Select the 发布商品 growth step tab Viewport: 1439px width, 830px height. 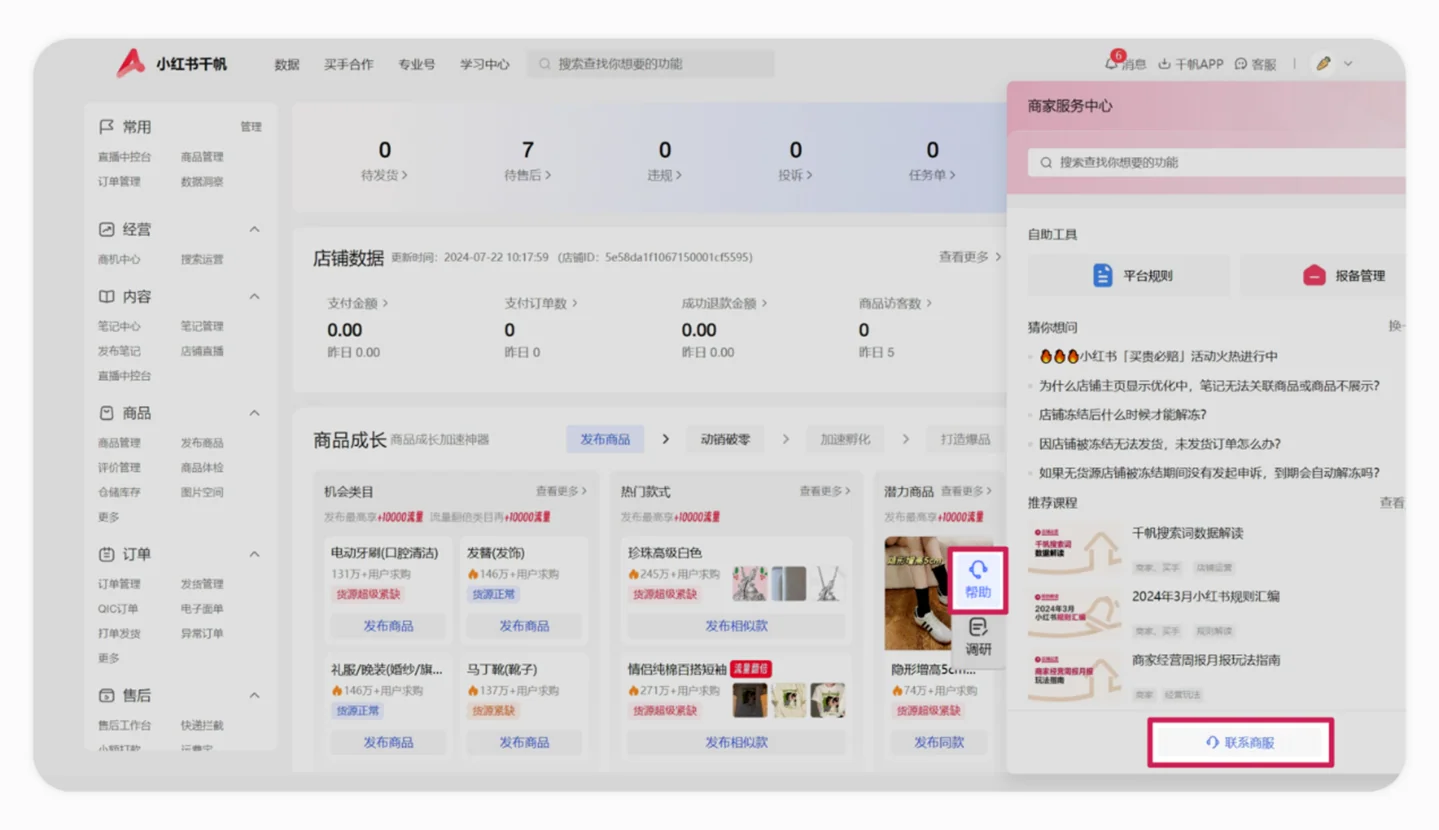605,439
